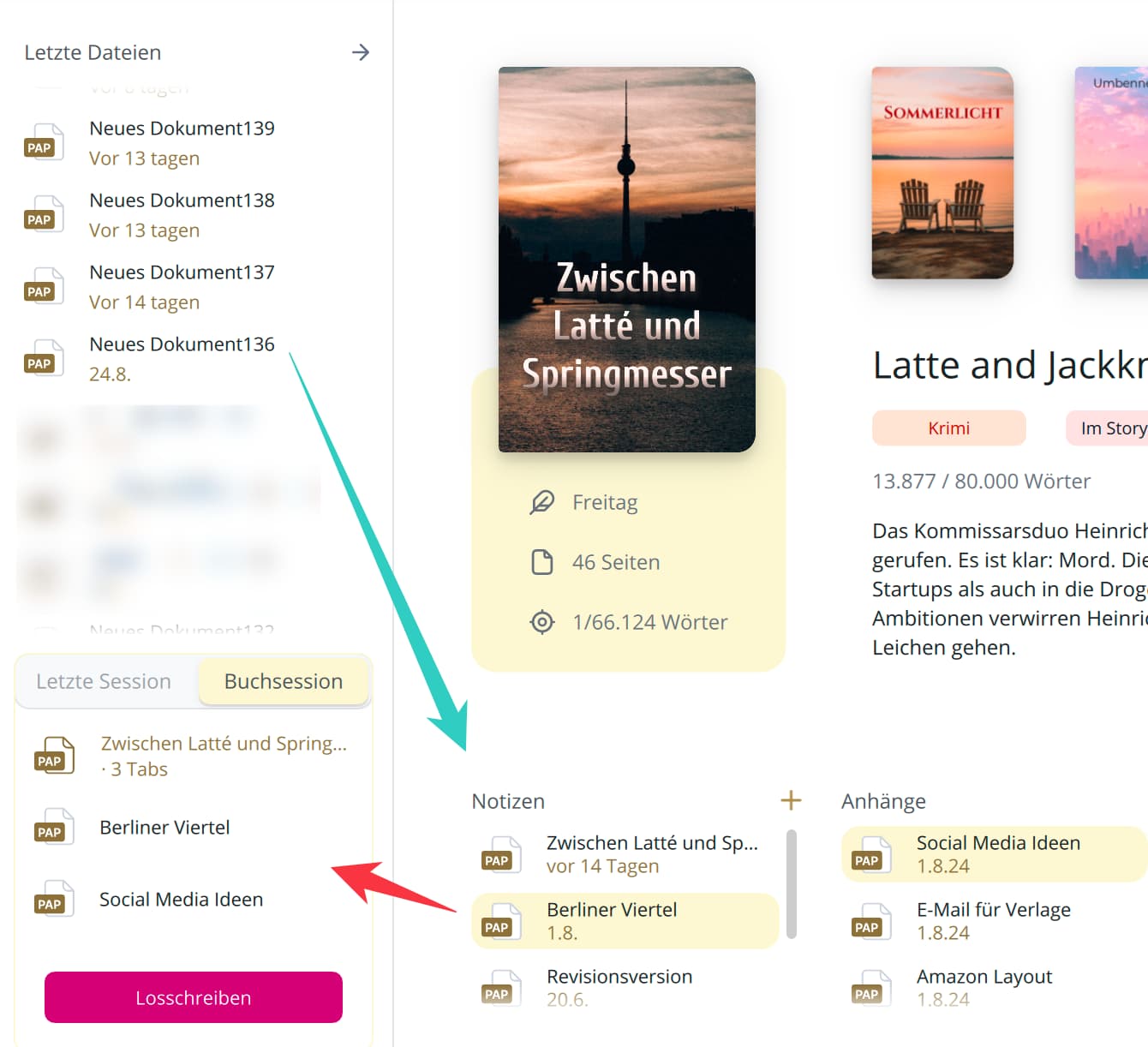
Task: Click the Krimi genre tag
Action: point(948,428)
